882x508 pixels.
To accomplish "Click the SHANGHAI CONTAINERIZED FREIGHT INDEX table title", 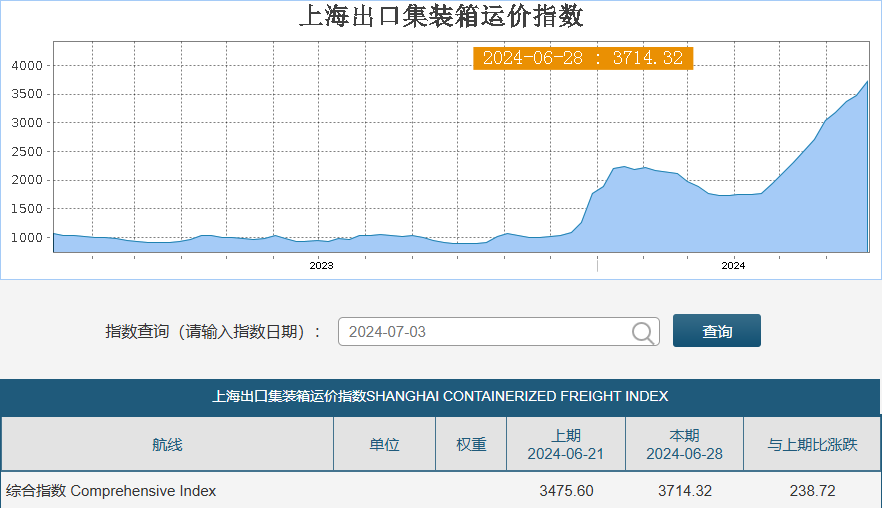I will click(x=440, y=396).
